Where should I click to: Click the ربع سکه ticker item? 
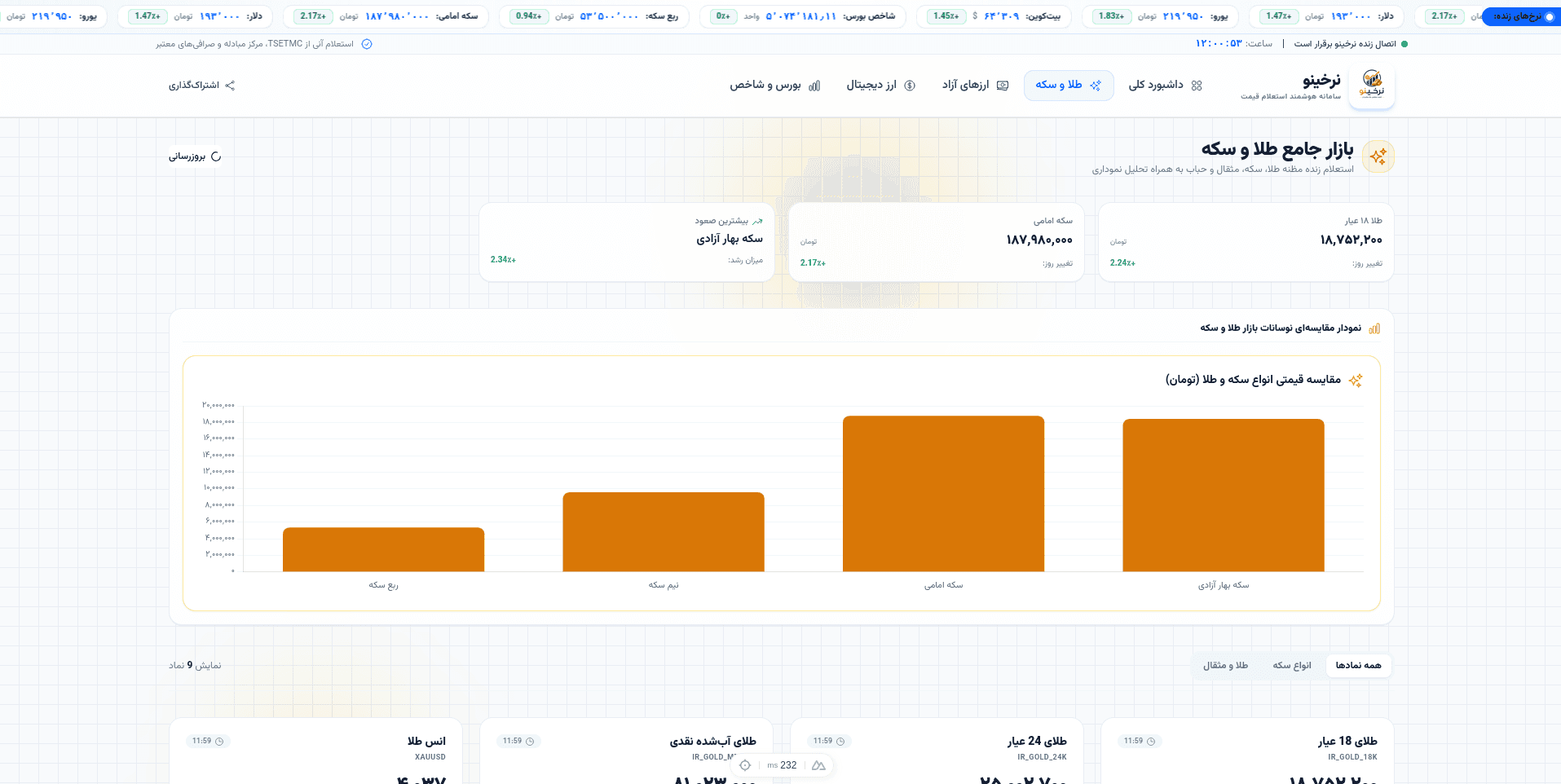click(x=593, y=16)
